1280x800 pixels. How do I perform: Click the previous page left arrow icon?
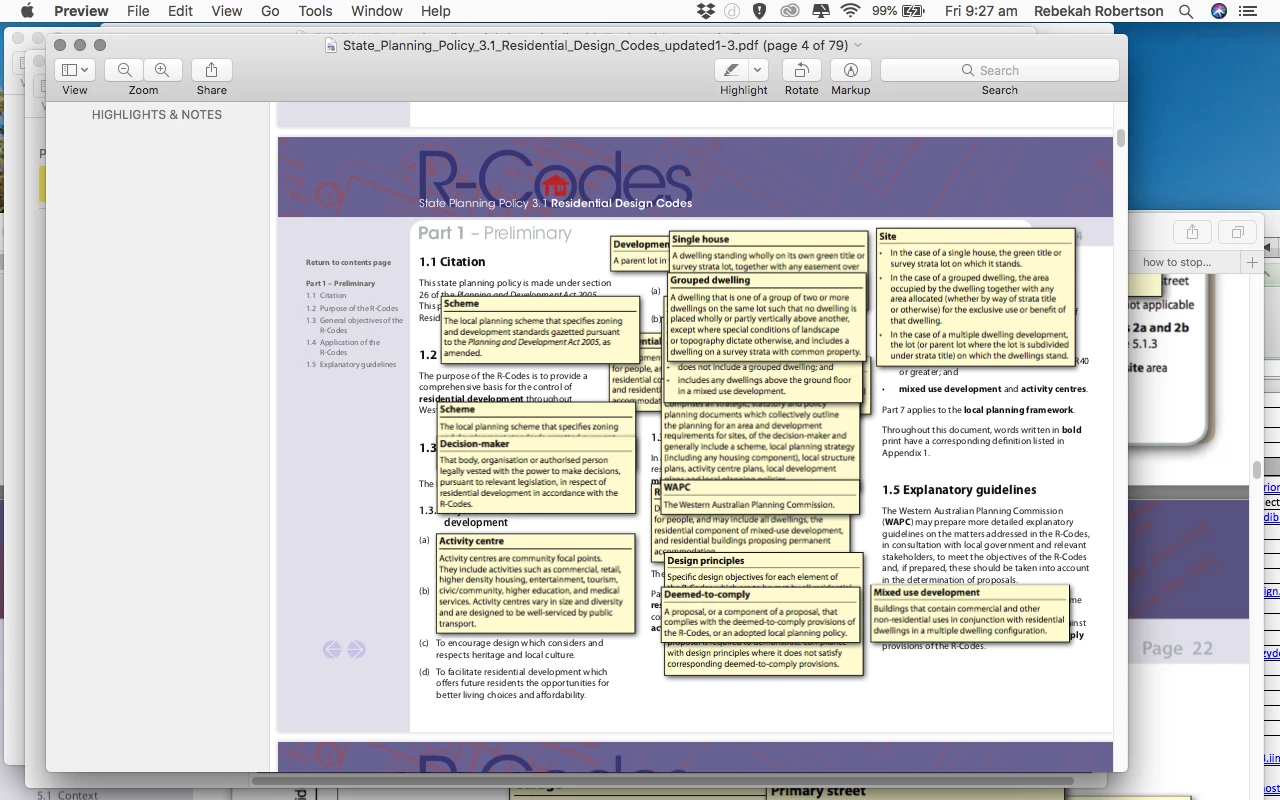[332, 650]
